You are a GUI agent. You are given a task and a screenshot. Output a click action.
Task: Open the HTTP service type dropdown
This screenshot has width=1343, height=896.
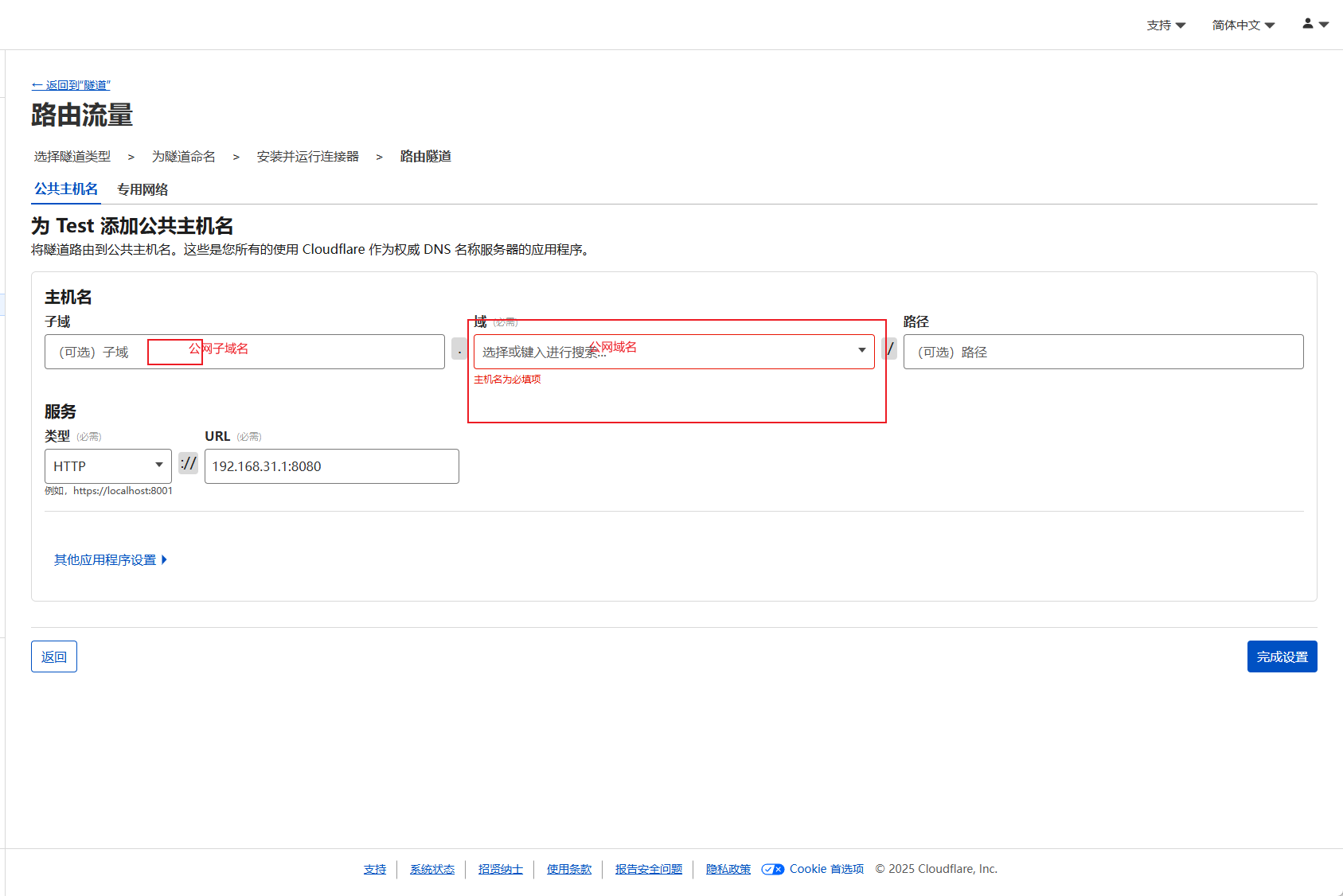(x=107, y=466)
